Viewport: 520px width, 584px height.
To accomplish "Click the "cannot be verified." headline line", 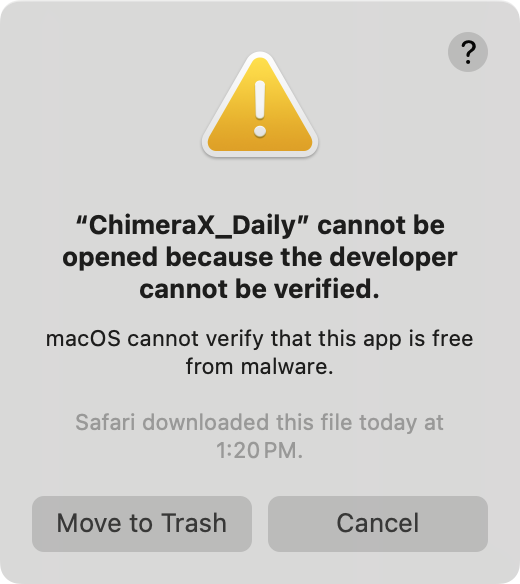I will click(260, 289).
